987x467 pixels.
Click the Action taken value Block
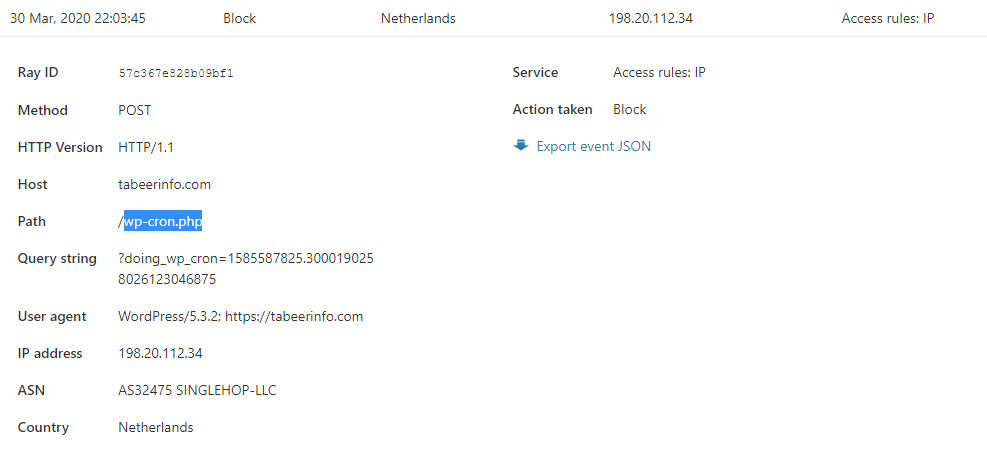coord(629,109)
